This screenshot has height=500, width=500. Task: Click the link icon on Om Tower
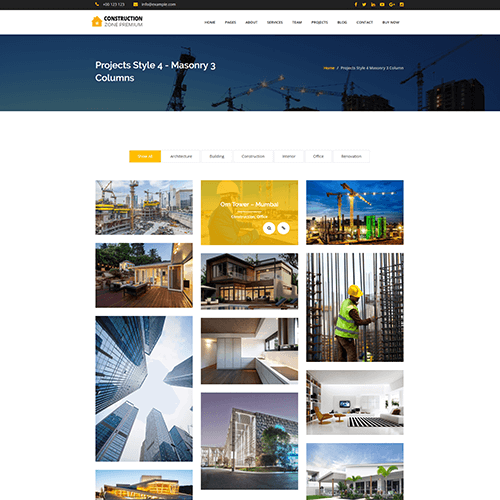click(x=283, y=228)
